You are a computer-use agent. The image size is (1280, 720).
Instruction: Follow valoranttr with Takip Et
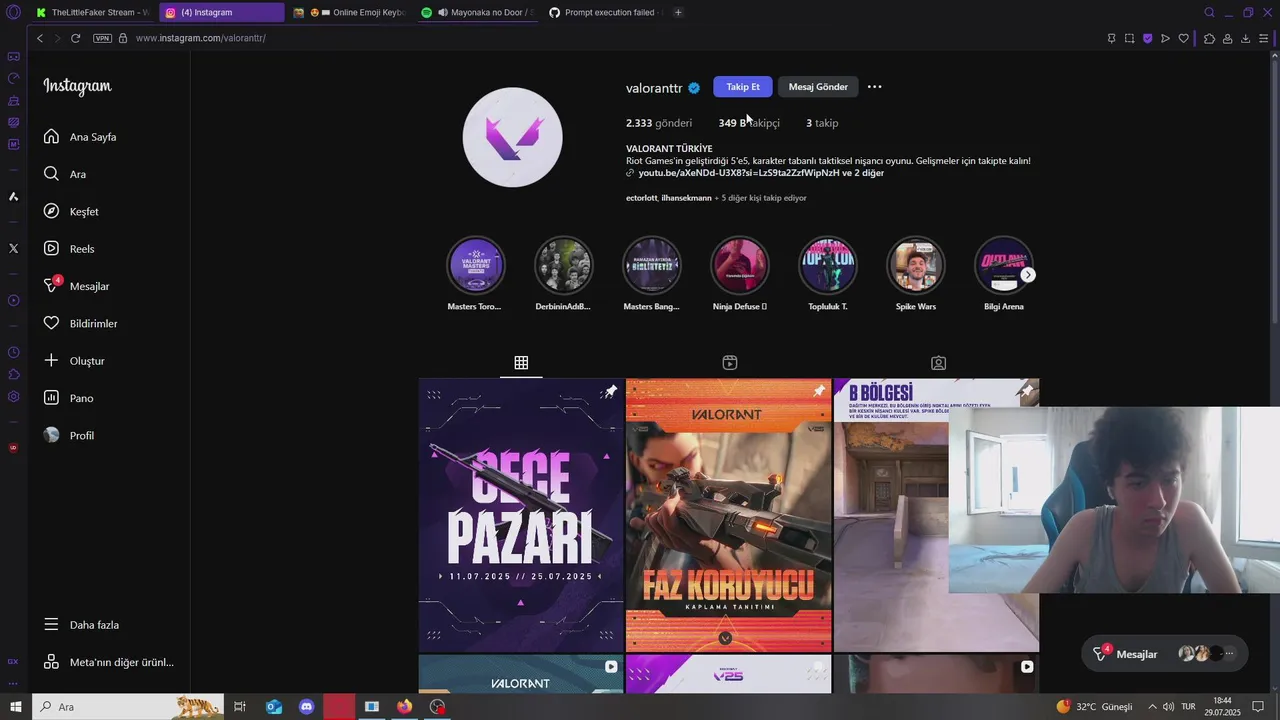point(743,87)
